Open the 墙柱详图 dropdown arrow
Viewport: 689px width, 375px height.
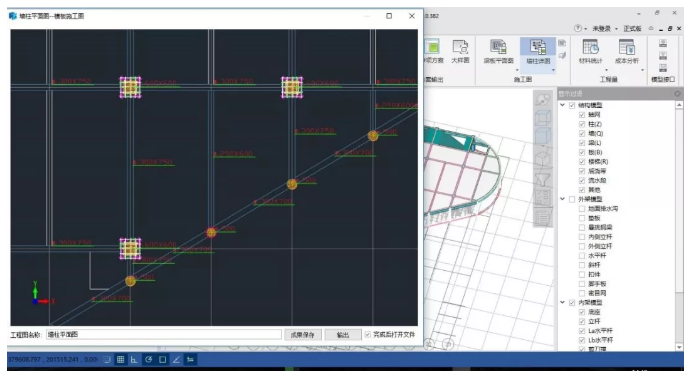point(553,70)
